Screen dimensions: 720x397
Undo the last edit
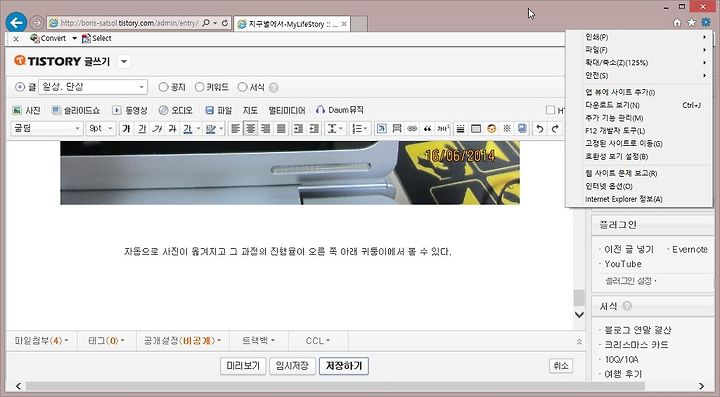click(x=540, y=129)
